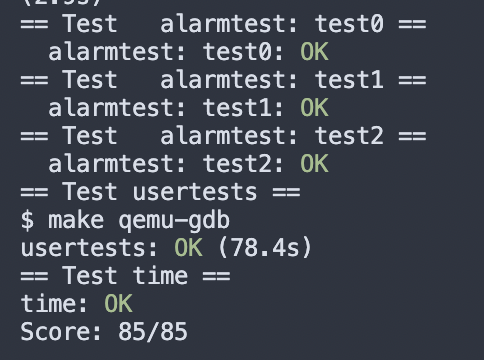Select the 'alarmtest: test2:' result text
The height and width of the screenshot is (360, 484).
pos(166,164)
